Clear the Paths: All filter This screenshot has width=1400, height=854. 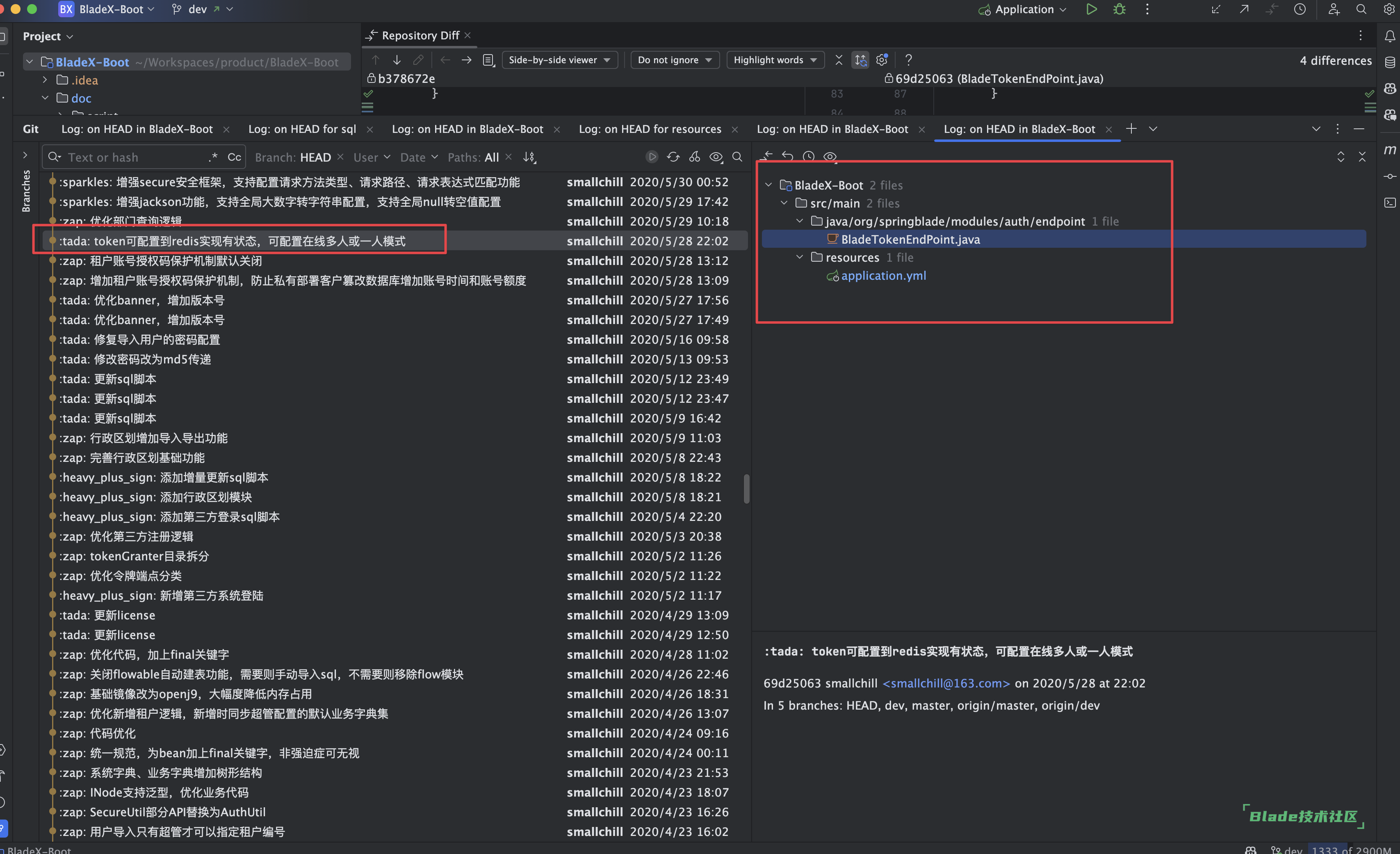point(508,157)
